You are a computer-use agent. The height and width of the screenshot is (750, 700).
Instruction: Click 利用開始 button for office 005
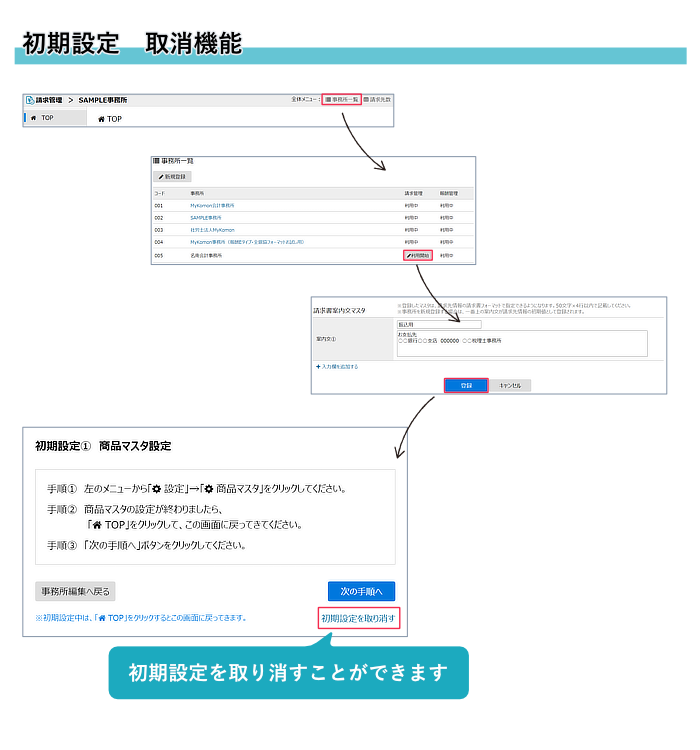pyautogui.click(x=418, y=255)
